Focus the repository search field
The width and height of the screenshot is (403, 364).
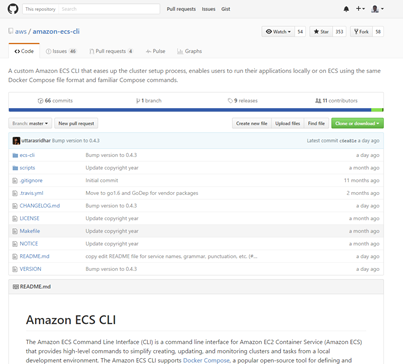click(109, 9)
